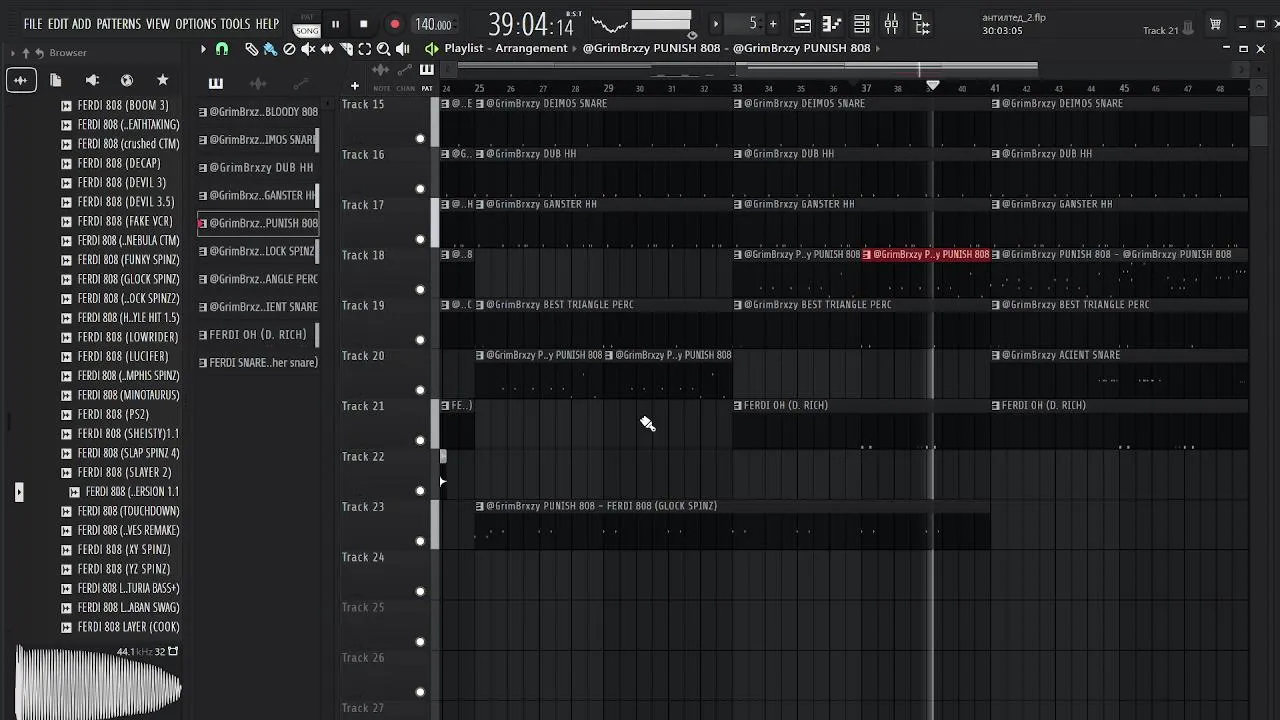Screen dimensions: 1280x720
Task: Open the EDIT menu
Action: pos(57,24)
